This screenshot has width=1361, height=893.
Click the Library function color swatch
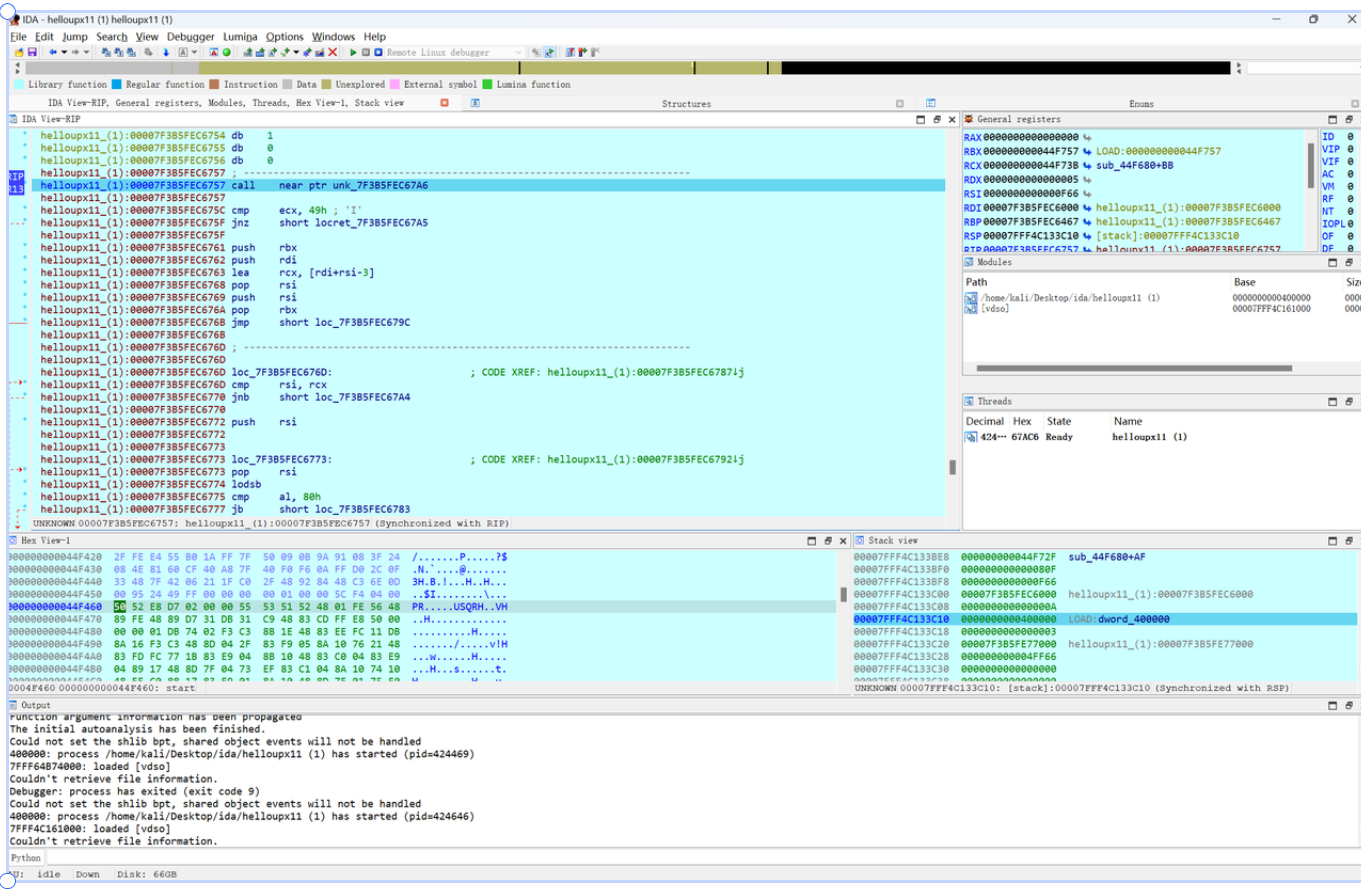(x=18, y=85)
